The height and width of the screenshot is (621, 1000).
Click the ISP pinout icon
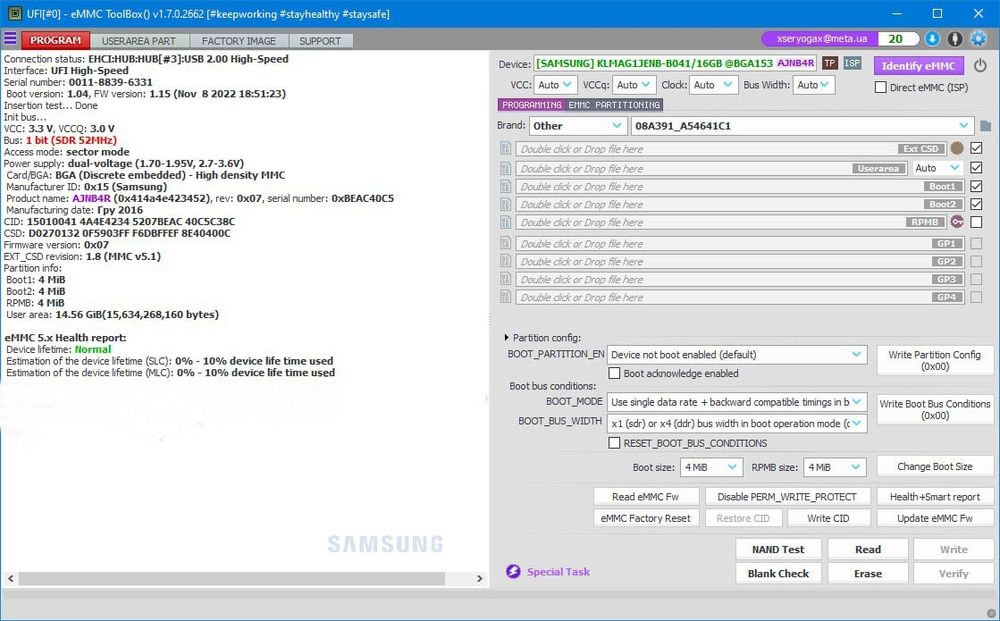pos(852,63)
